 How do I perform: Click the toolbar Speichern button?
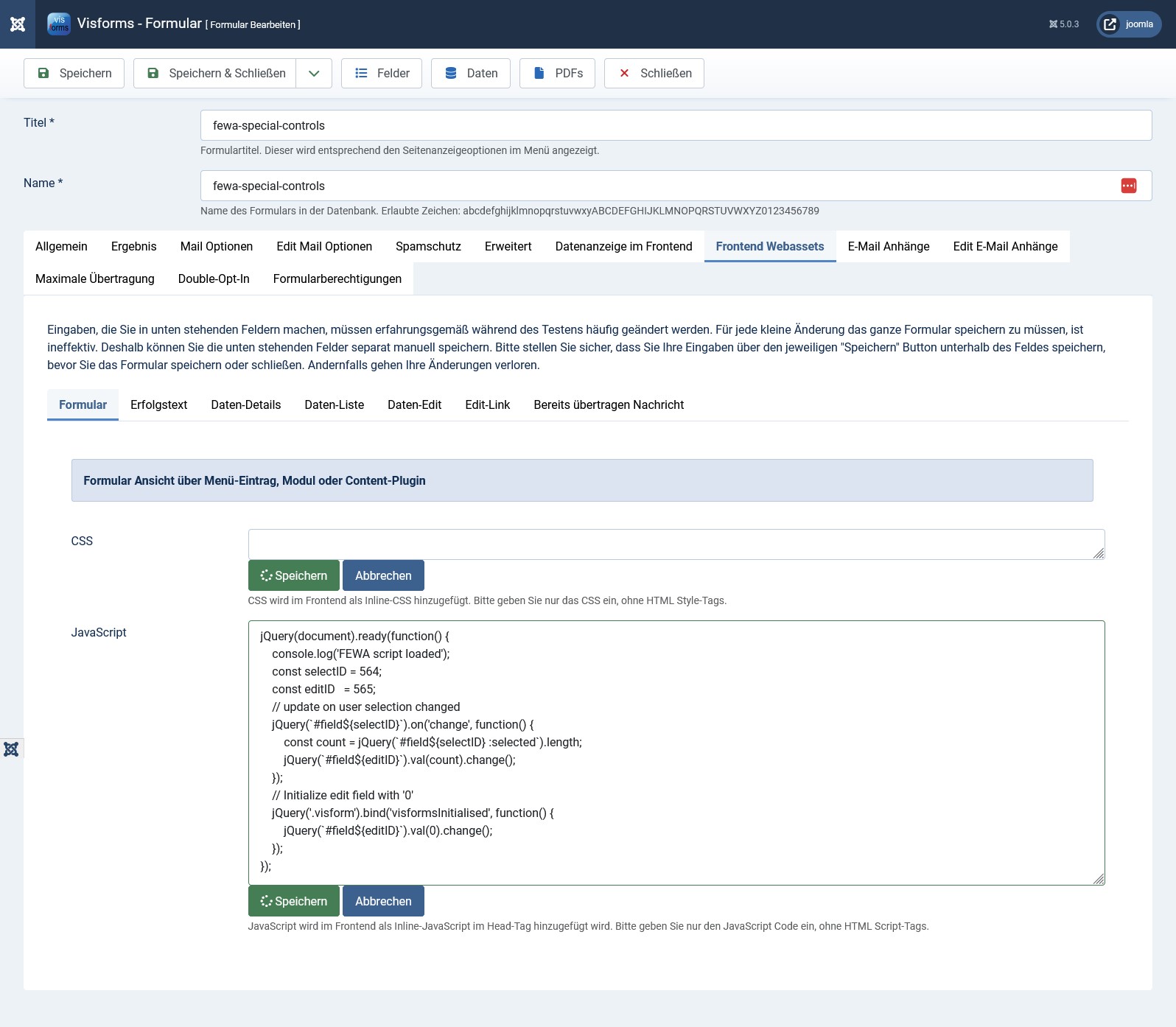[x=74, y=73]
